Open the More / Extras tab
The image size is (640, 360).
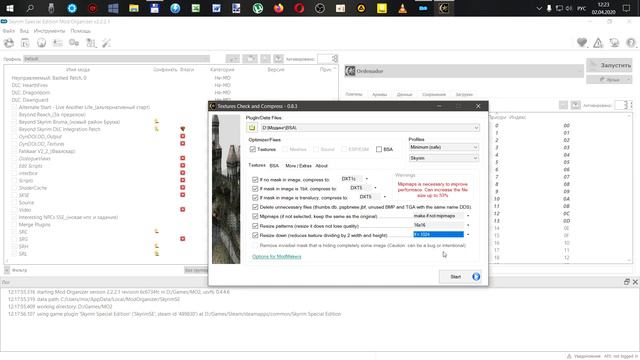[x=298, y=166]
